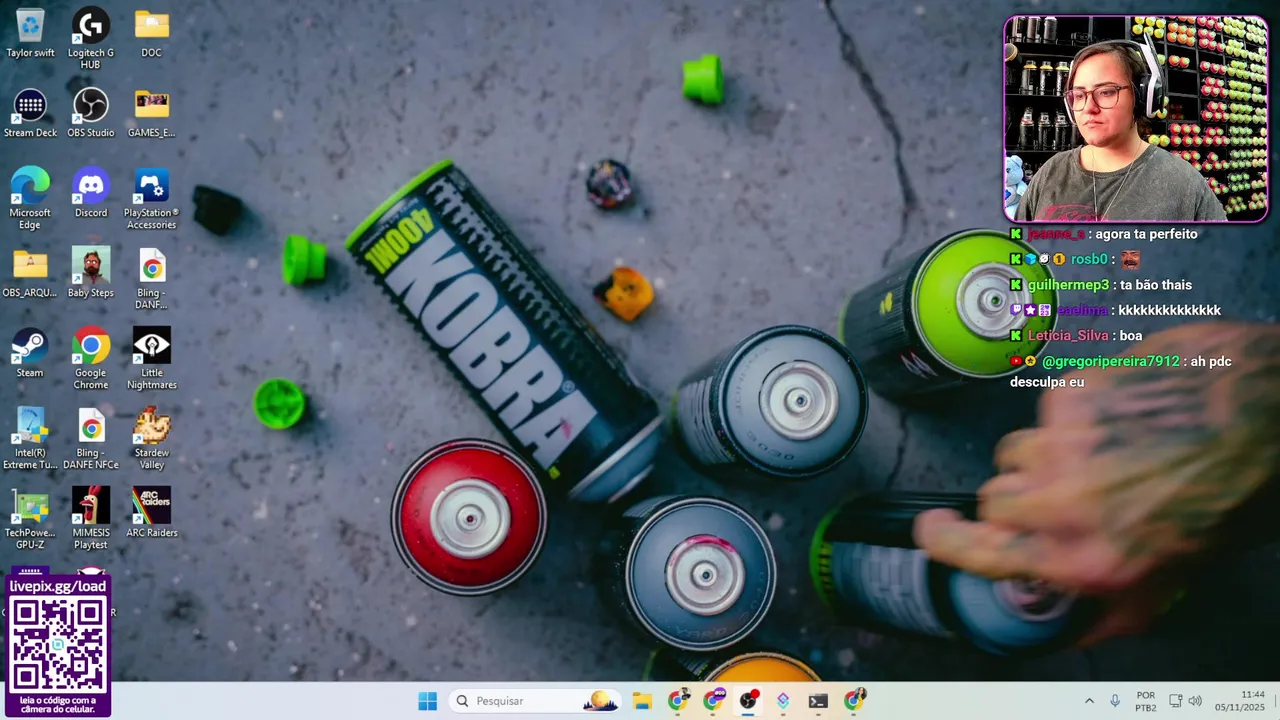
Task: Launch Logitech G HUB from desktop
Action: [x=90, y=38]
